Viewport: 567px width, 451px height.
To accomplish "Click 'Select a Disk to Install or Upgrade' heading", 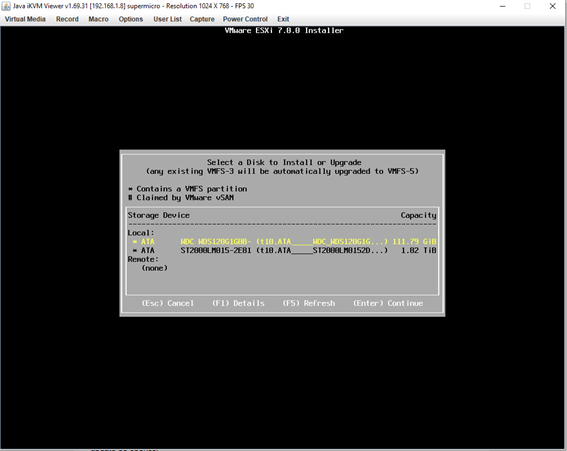I will coord(284,162).
